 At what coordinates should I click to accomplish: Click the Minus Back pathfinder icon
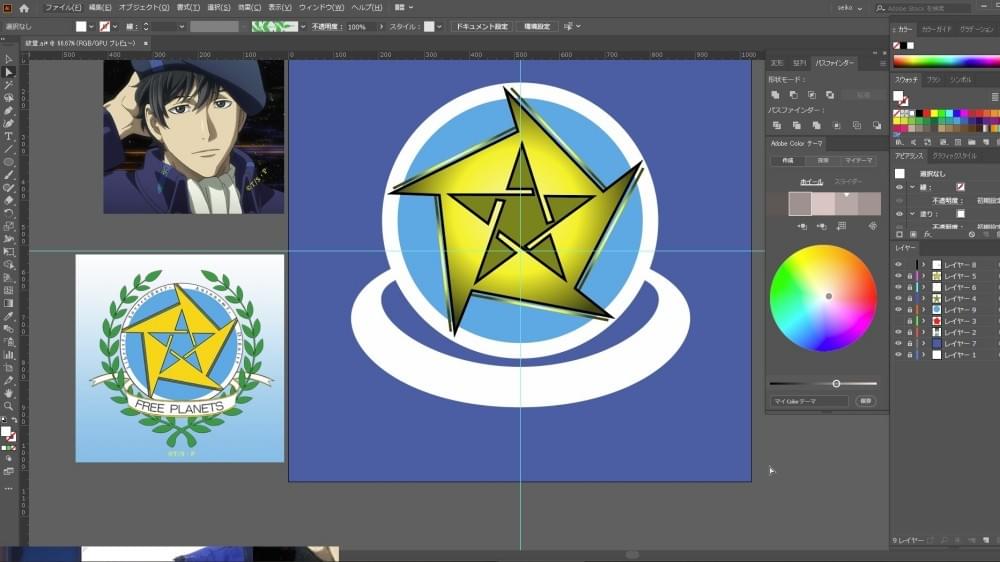click(877, 126)
